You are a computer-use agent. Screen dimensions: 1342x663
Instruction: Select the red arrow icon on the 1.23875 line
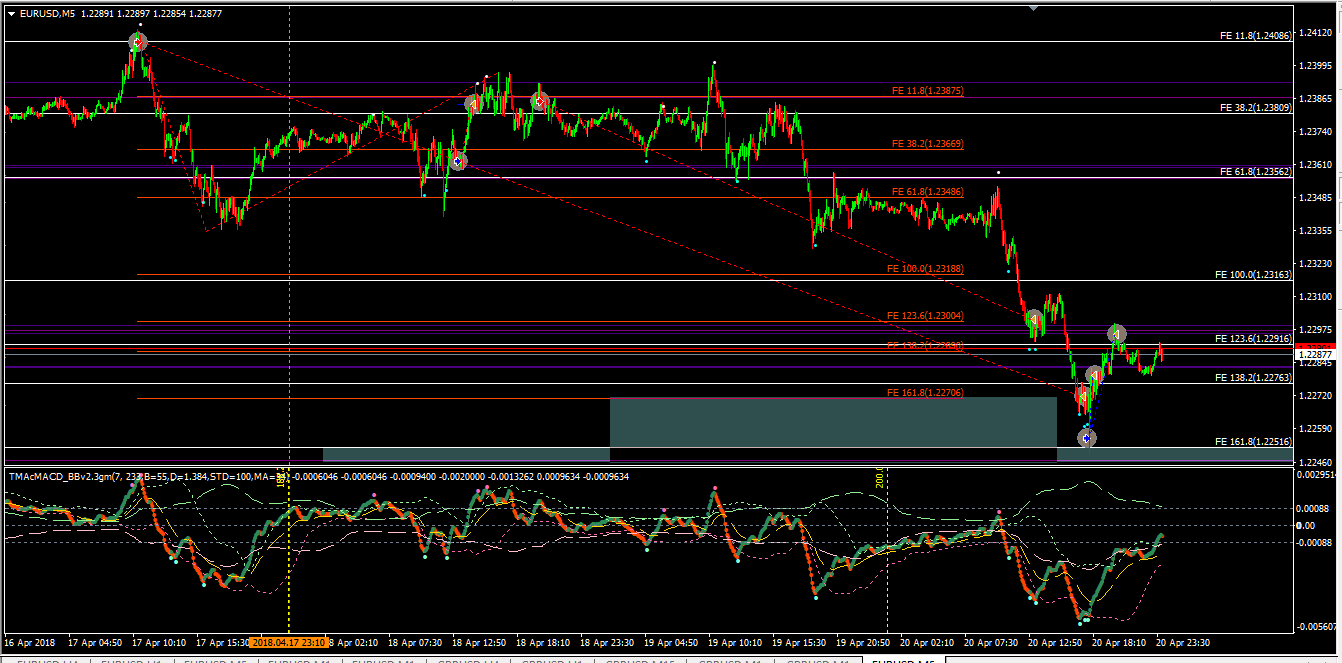[x=539, y=101]
